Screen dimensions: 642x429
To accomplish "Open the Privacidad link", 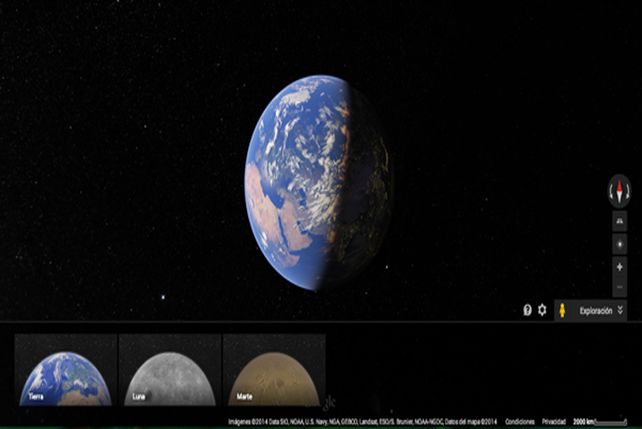I will click(554, 421).
